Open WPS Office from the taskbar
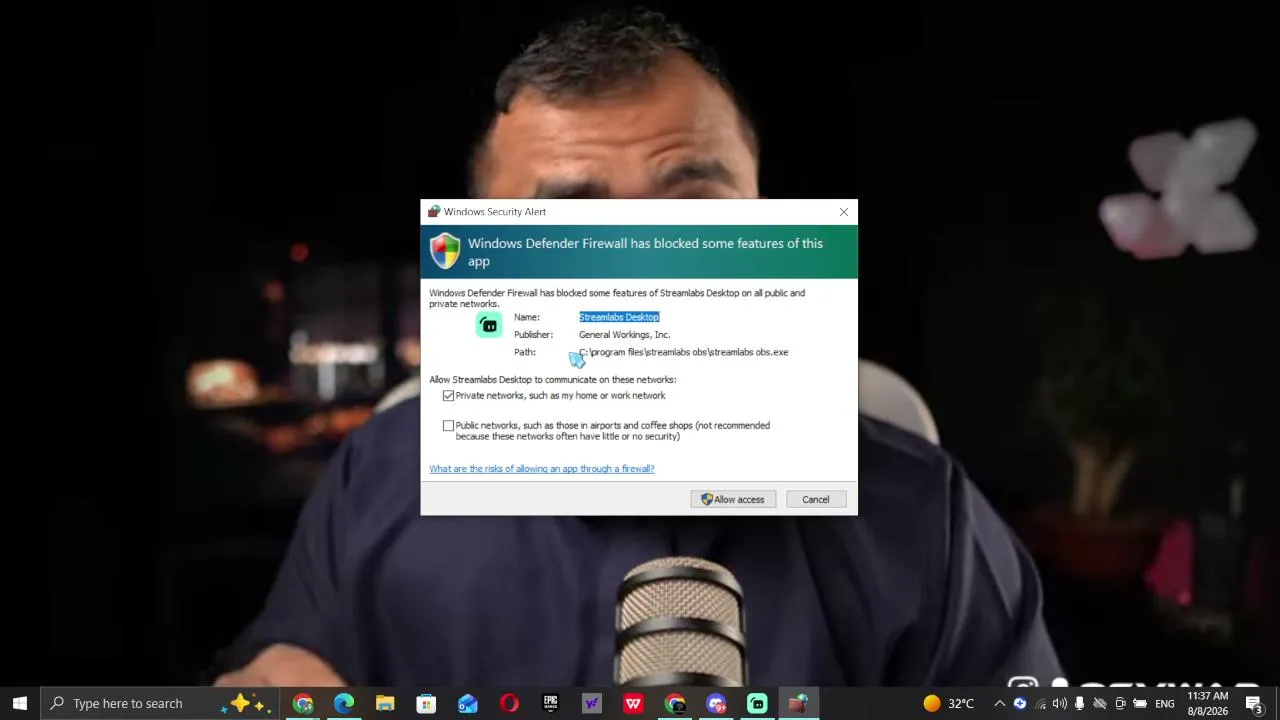 coord(633,703)
